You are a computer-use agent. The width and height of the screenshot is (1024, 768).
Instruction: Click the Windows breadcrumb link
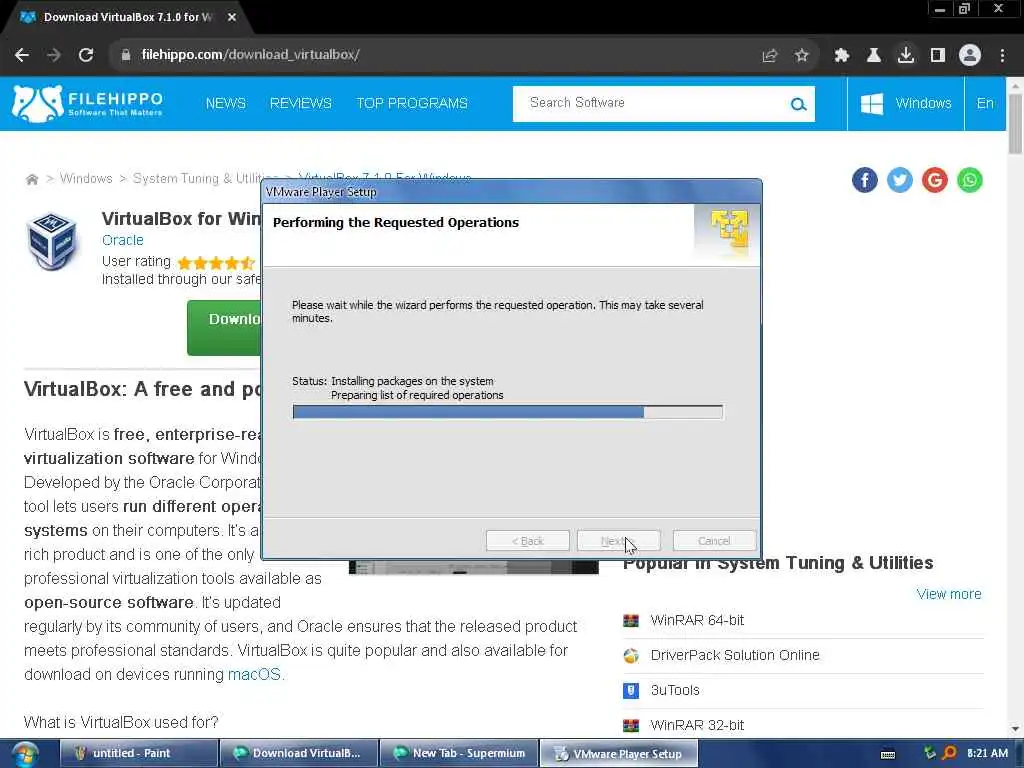(86, 179)
